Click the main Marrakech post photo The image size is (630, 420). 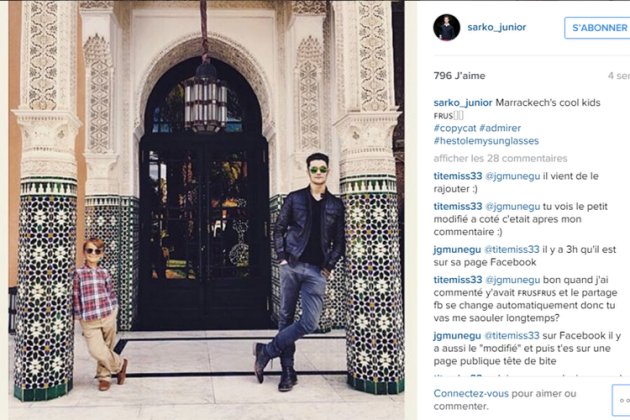click(206, 210)
